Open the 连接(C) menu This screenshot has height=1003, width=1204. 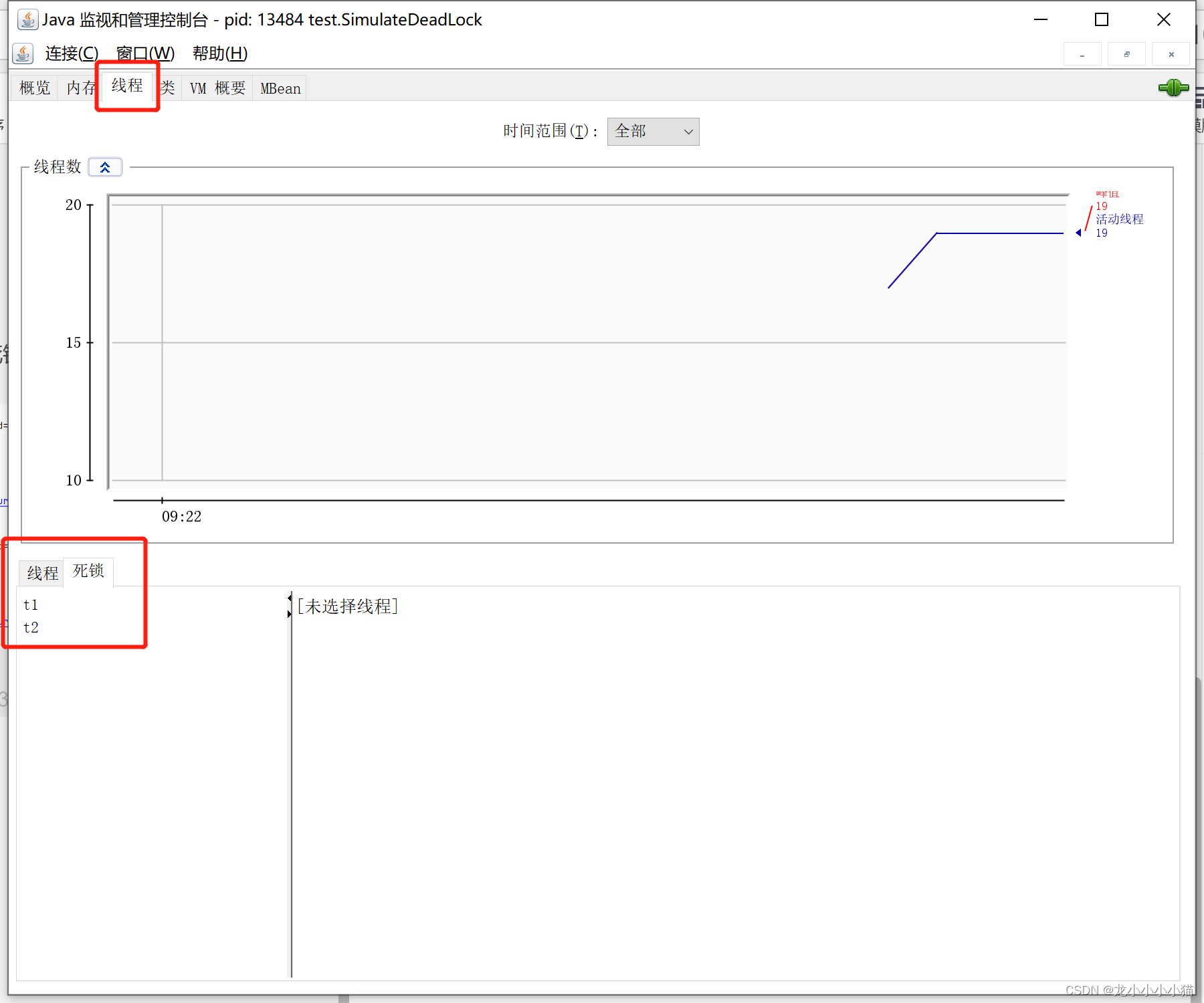(x=72, y=53)
